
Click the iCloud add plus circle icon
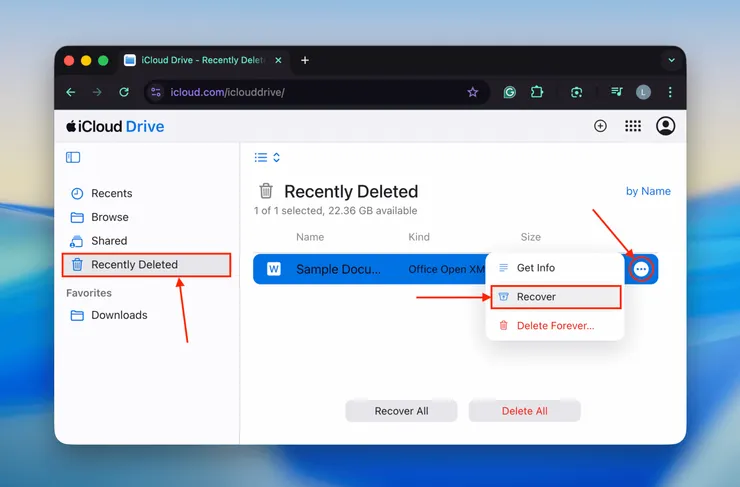point(600,126)
